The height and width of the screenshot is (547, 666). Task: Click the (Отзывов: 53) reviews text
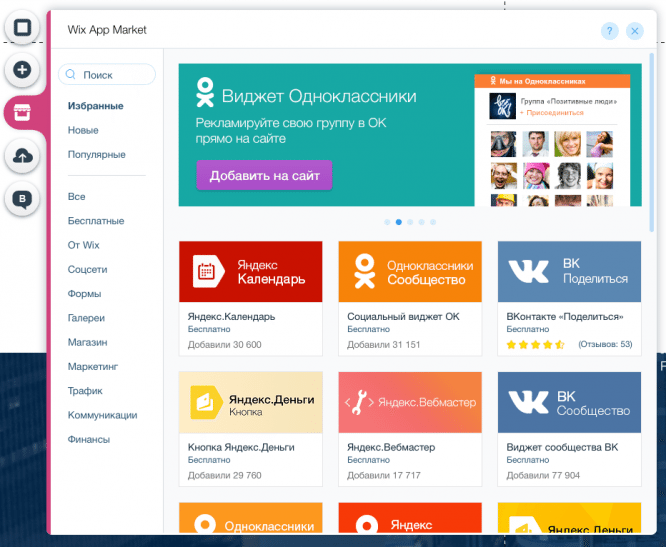coord(605,344)
